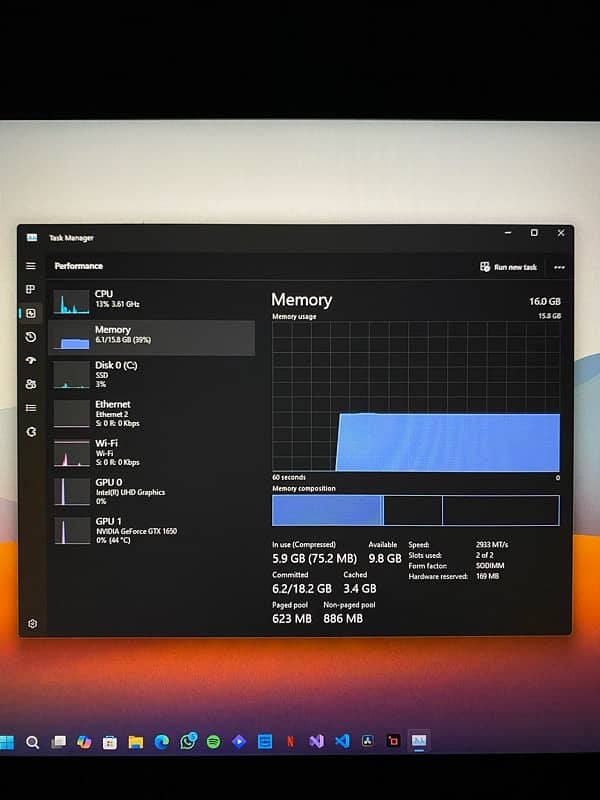This screenshot has width=600, height=800.
Task: Click Run new task button
Action: [x=509, y=267]
